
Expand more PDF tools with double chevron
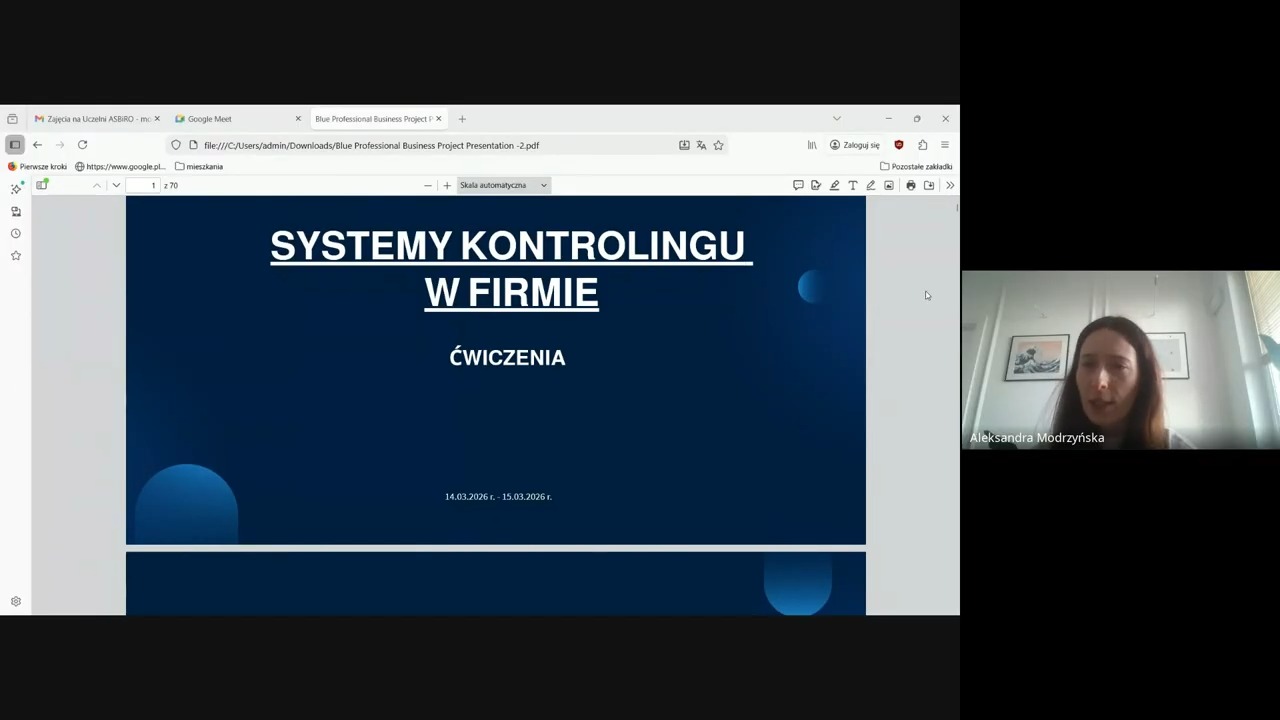tap(949, 185)
